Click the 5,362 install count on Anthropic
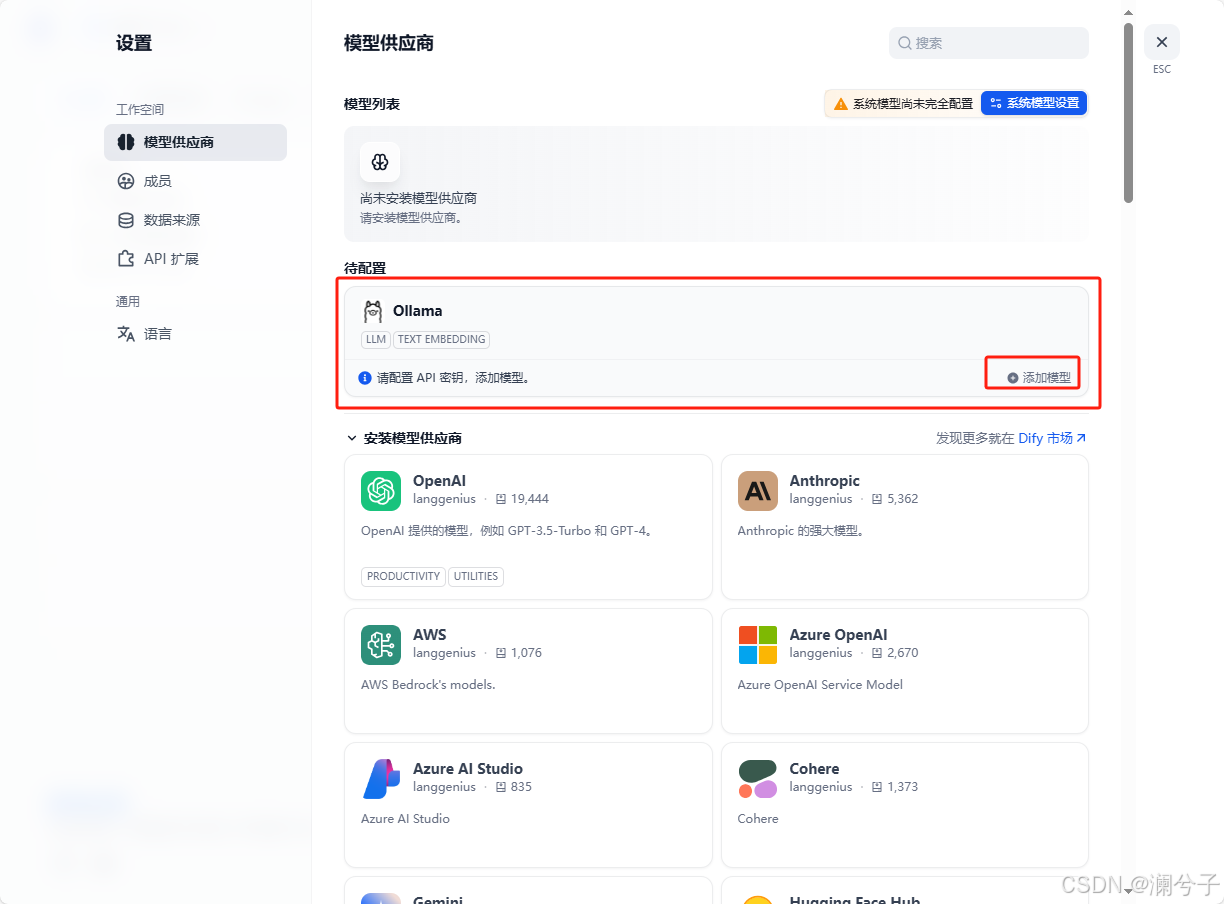The image size is (1224, 904). (902, 499)
